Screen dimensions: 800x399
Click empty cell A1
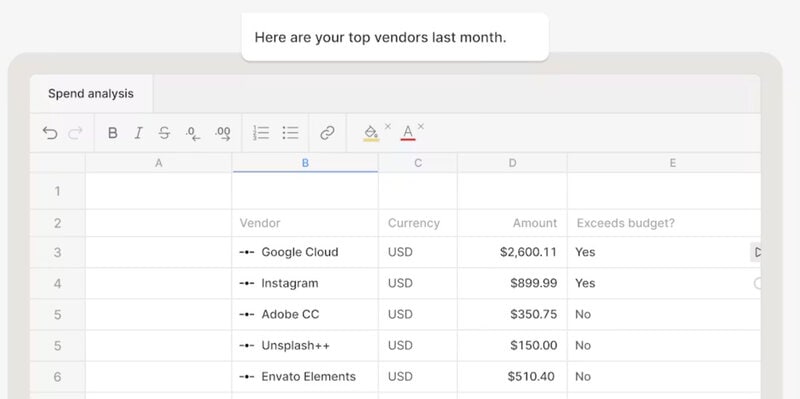pos(159,191)
